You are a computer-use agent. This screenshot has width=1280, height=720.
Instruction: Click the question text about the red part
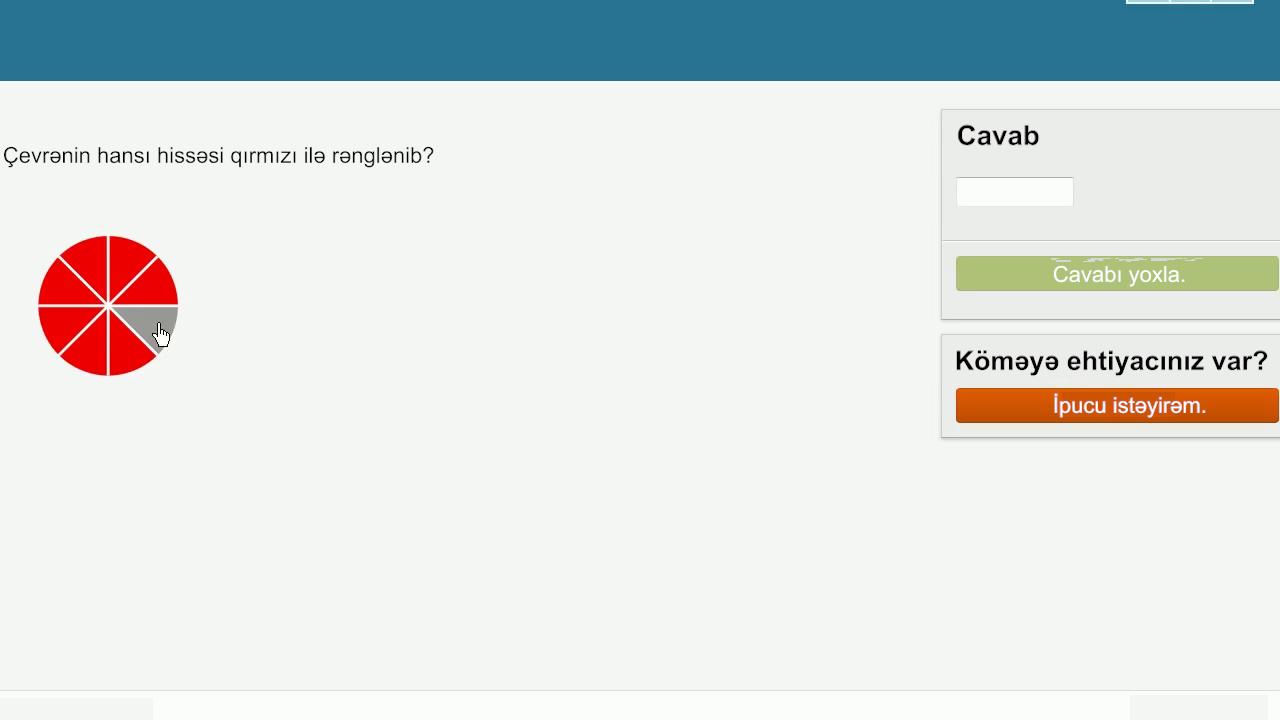[x=218, y=156]
